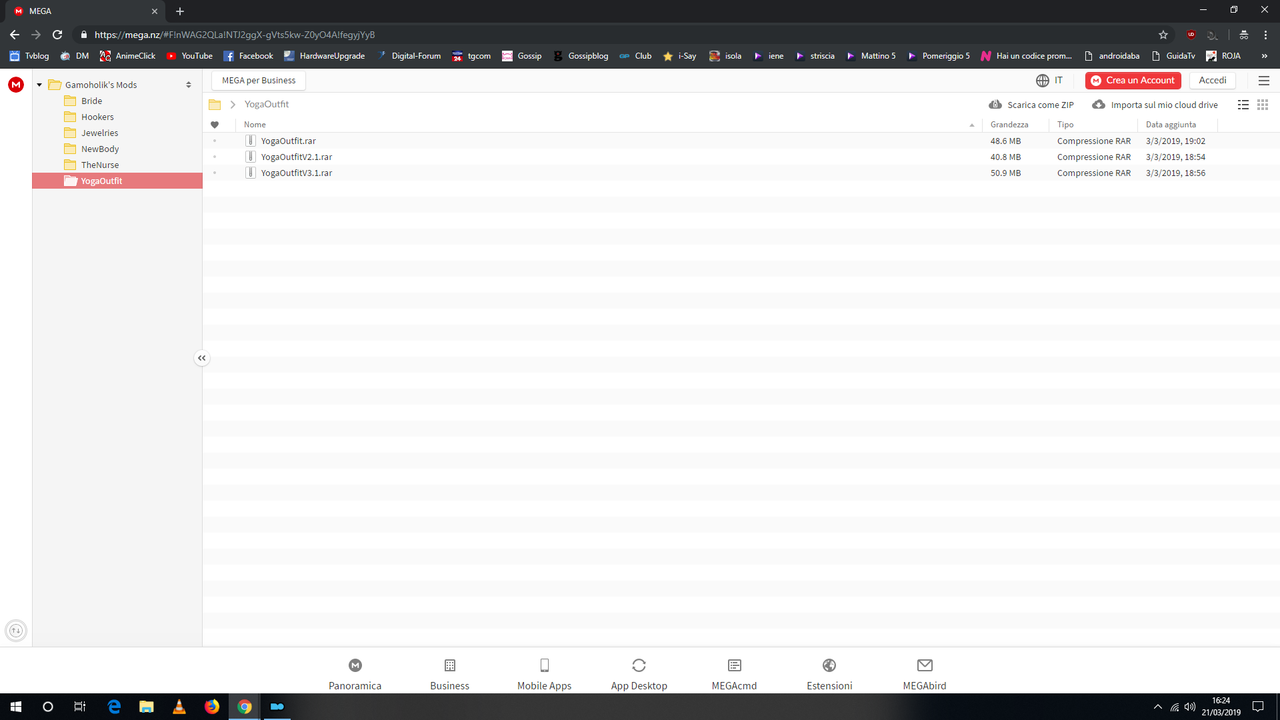Open VLC from the taskbar
1280x720 pixels.
coord(179,706)
